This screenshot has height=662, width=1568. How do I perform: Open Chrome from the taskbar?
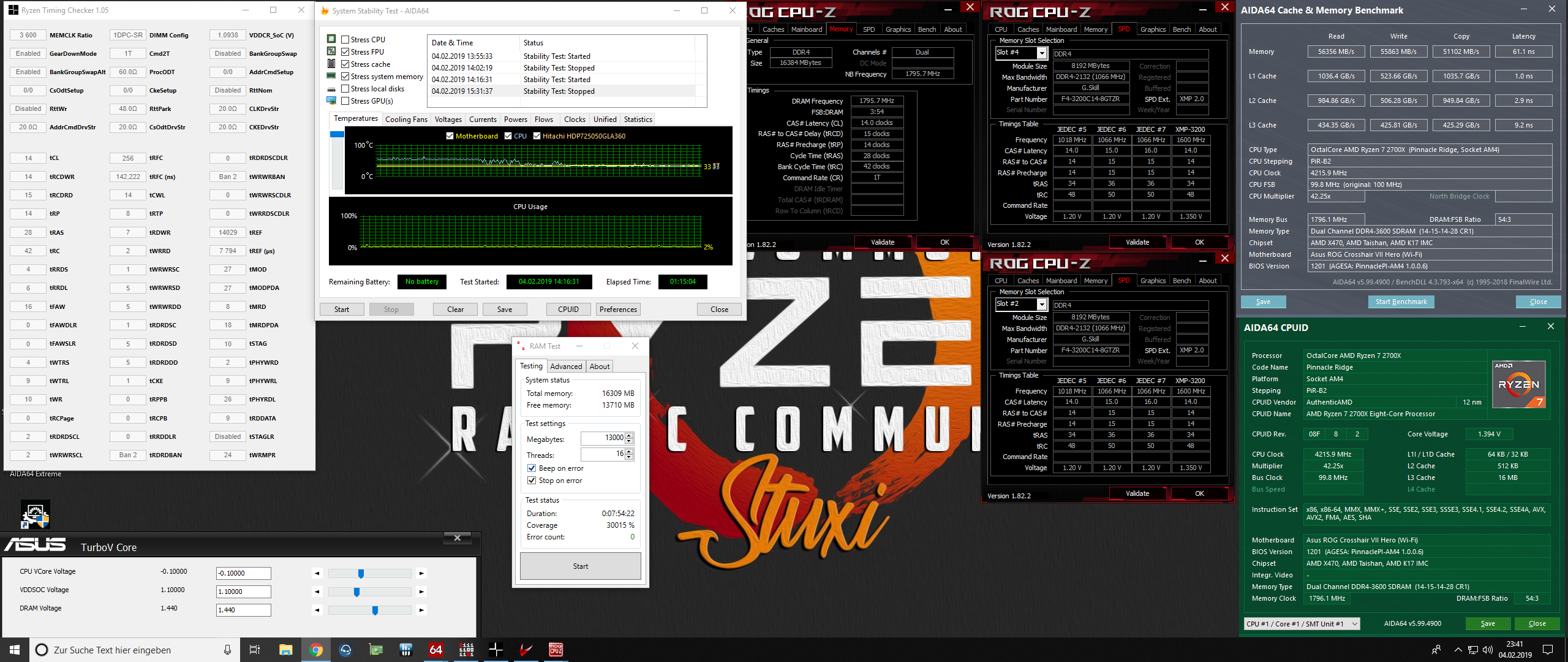pyautogui.click(x=316, y=650)
